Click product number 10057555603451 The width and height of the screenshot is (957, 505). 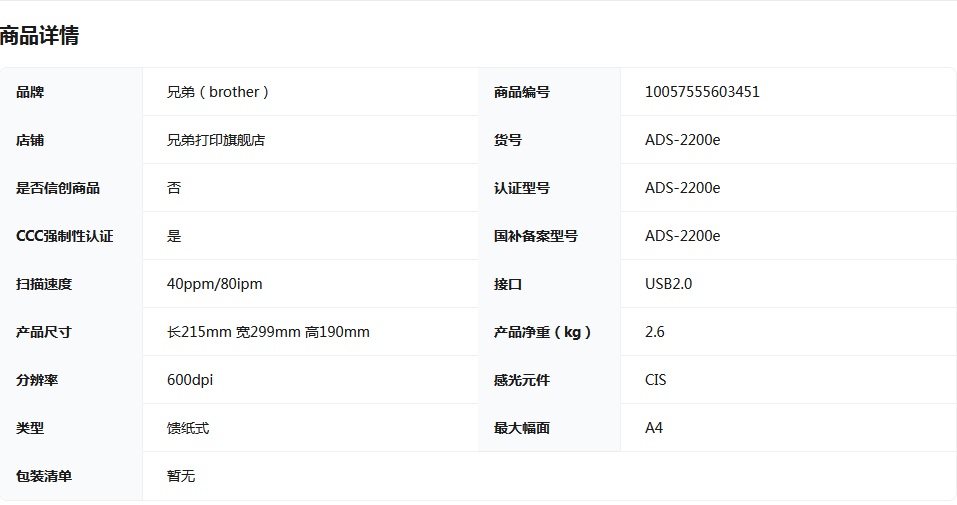pyautogui.click(x=702, y=92)
